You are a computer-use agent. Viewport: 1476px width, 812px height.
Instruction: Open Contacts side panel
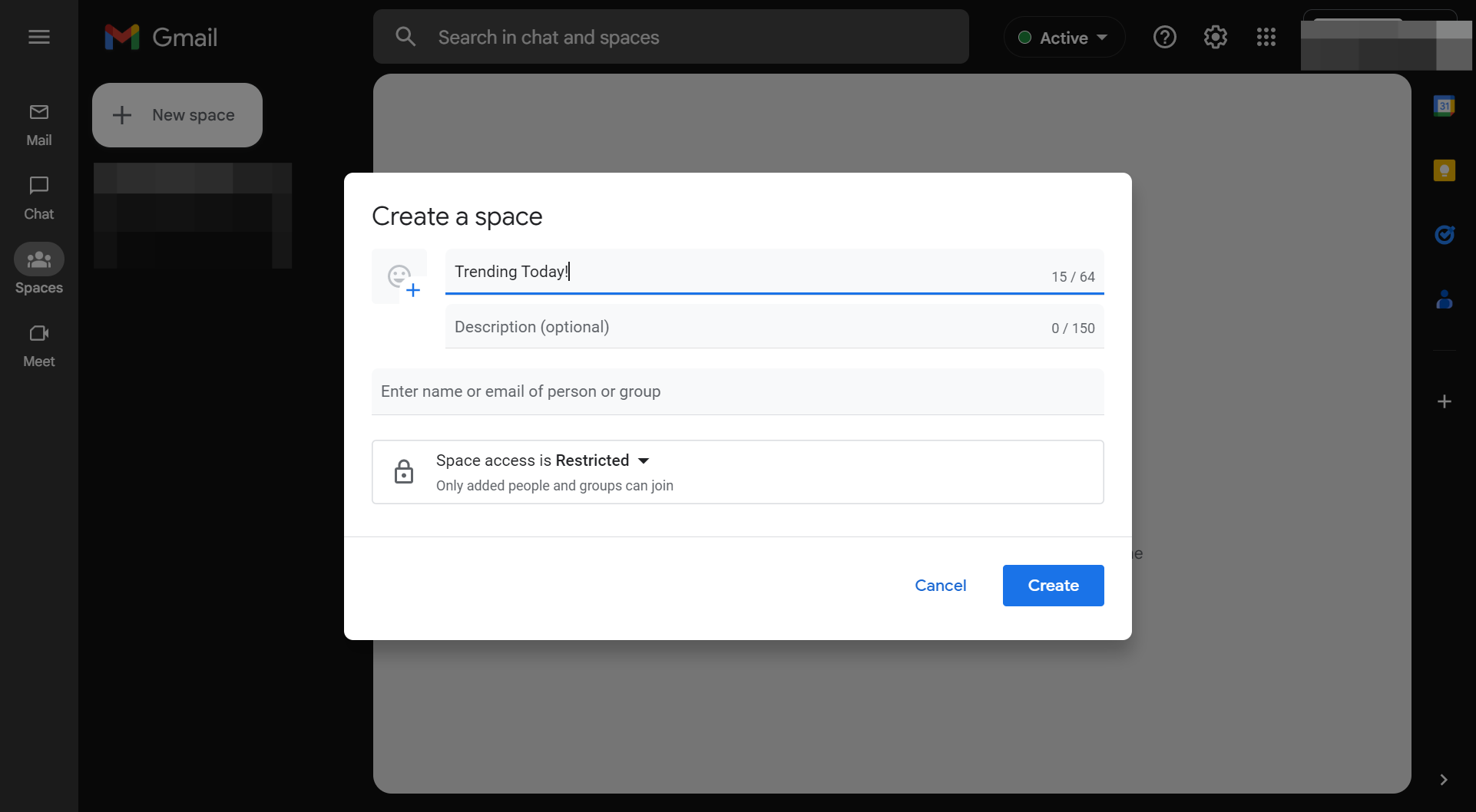(1445, 299)
